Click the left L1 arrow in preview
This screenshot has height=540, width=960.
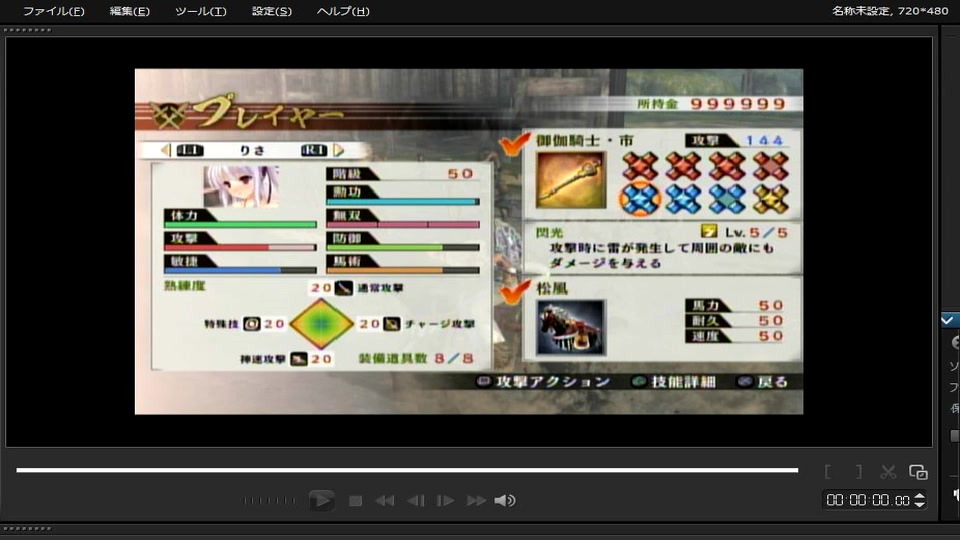[165, 150]
